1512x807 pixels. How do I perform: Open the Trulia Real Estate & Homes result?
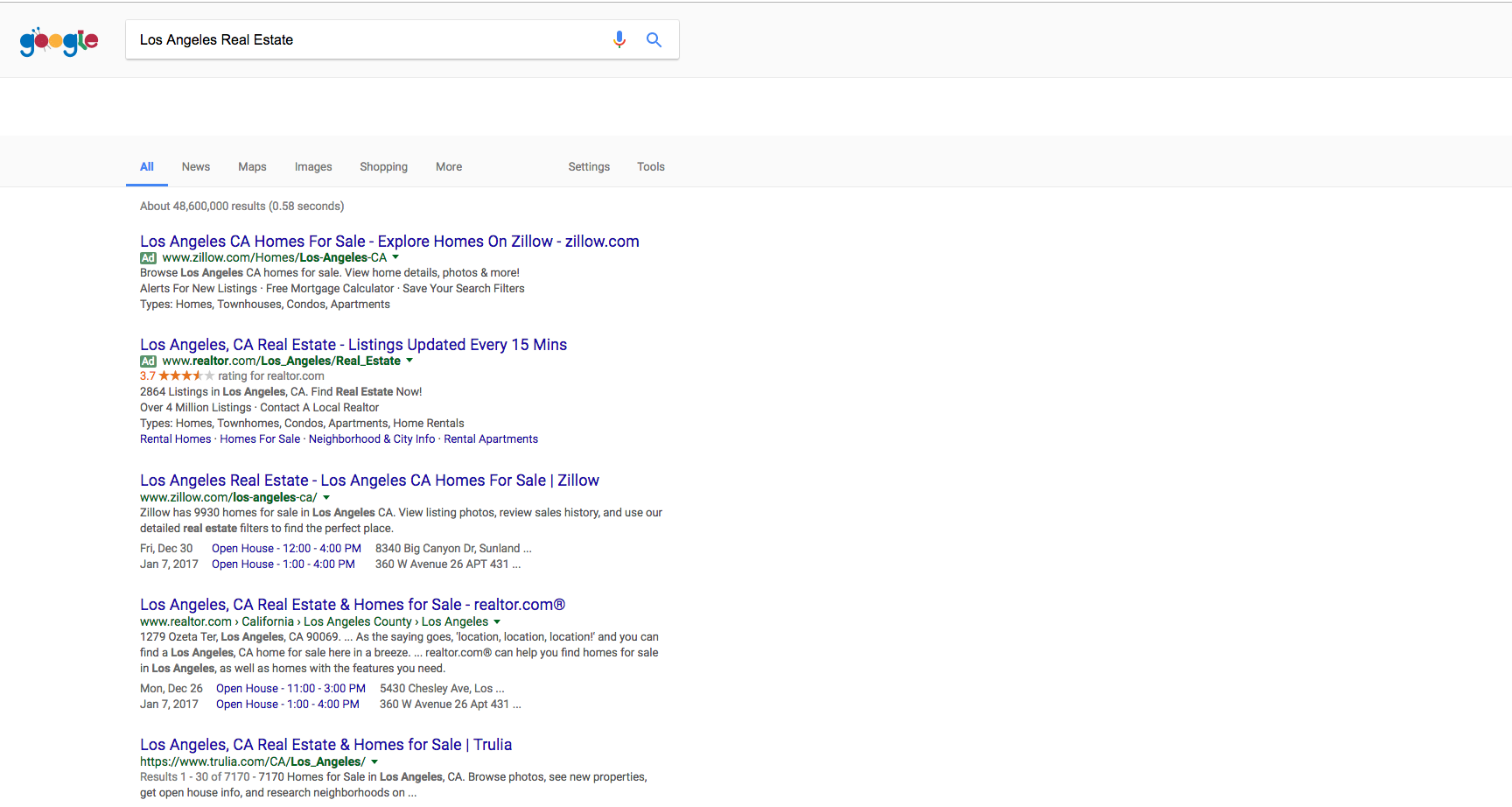[x=325, y=745]
